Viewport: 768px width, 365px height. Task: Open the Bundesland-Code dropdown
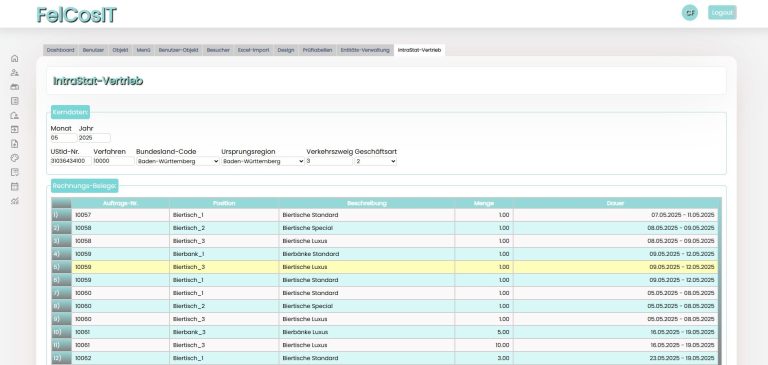coord(178,161)
